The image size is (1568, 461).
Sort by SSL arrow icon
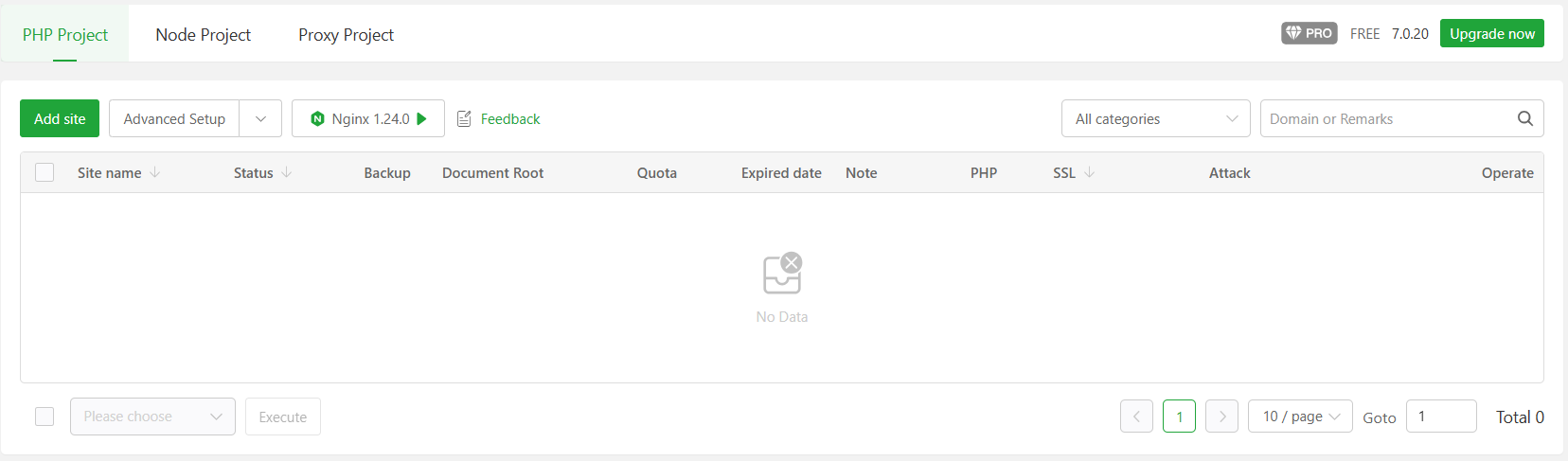[x=1089, y=172]
